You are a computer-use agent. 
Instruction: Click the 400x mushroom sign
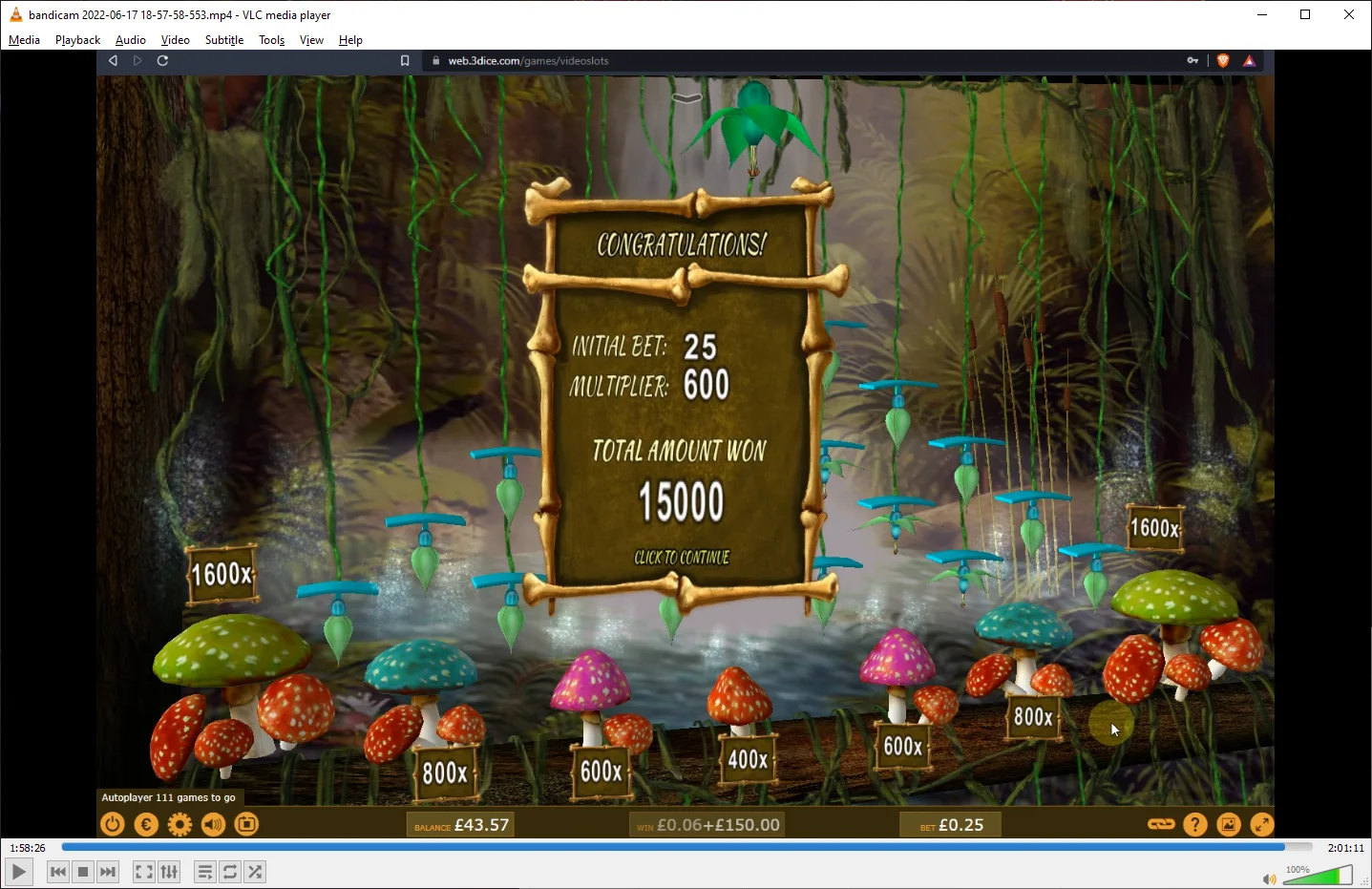748,759
